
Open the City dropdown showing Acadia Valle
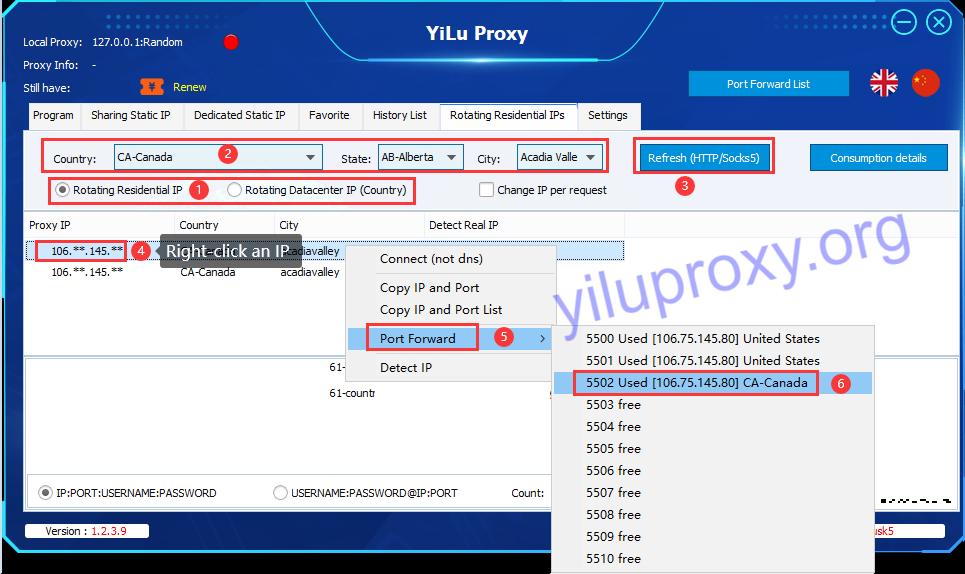(x=560, y=157)
